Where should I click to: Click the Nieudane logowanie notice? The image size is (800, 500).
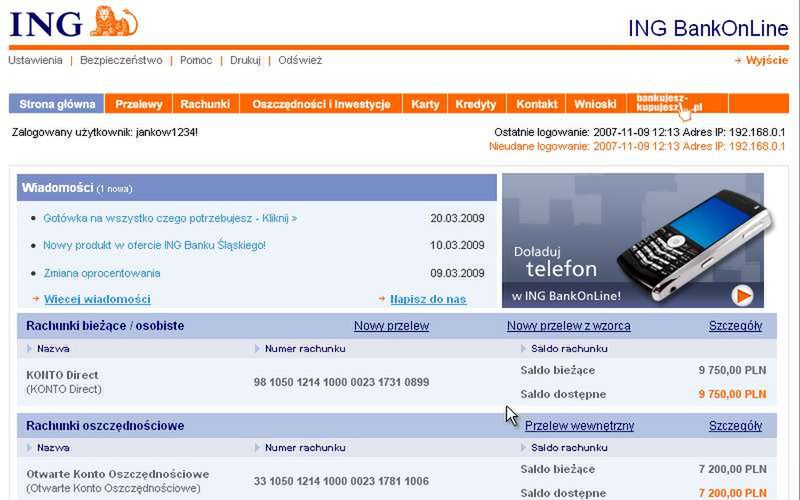[637, 146]
